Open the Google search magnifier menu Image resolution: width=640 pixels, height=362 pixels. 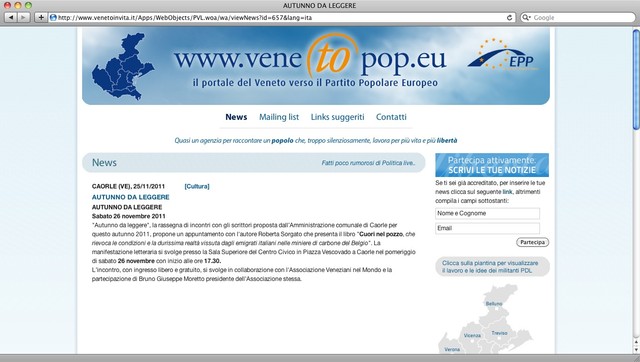click(527, 18)
